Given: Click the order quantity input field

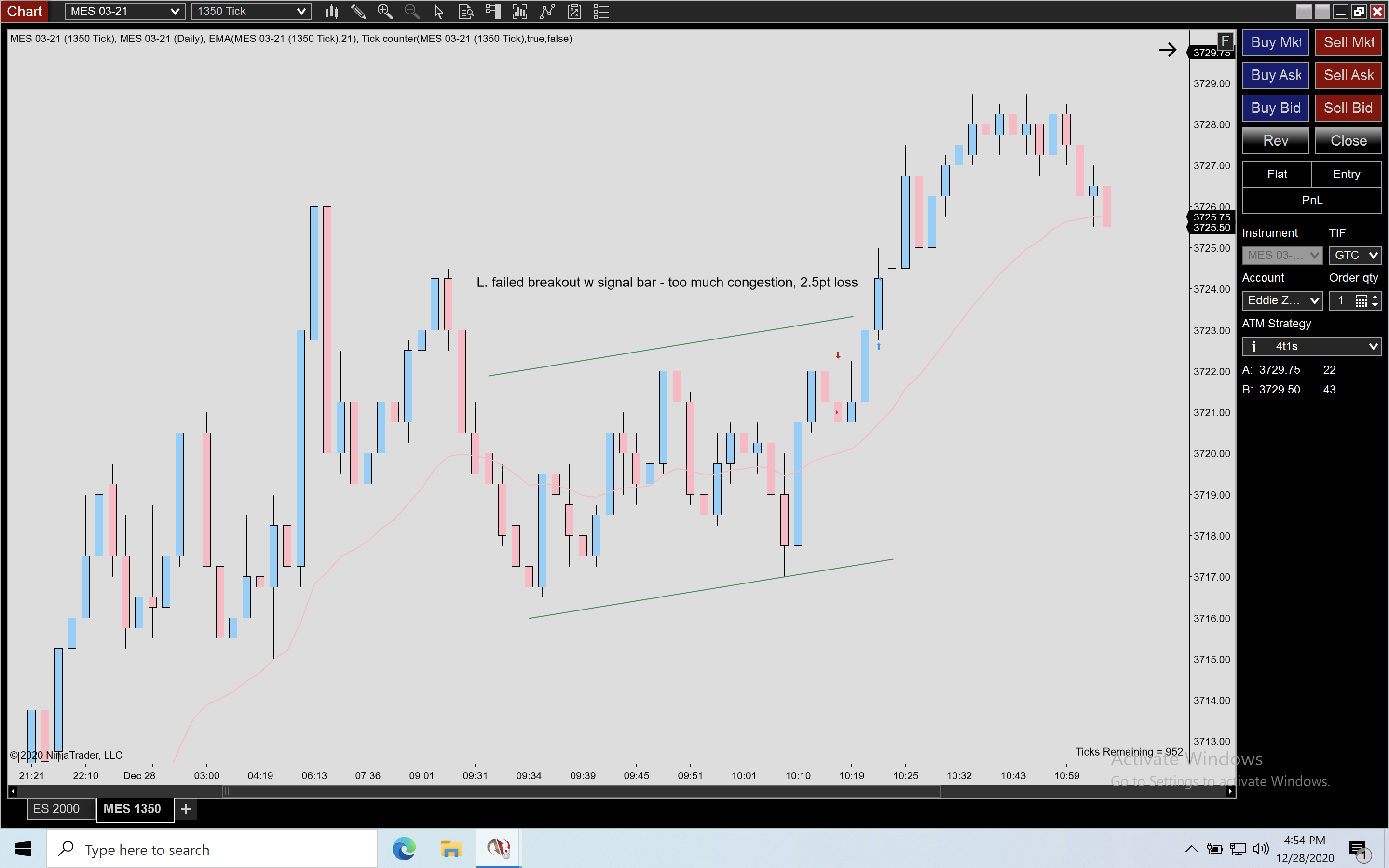Looking at the screenshot, I should click(x=1342, y=300).
